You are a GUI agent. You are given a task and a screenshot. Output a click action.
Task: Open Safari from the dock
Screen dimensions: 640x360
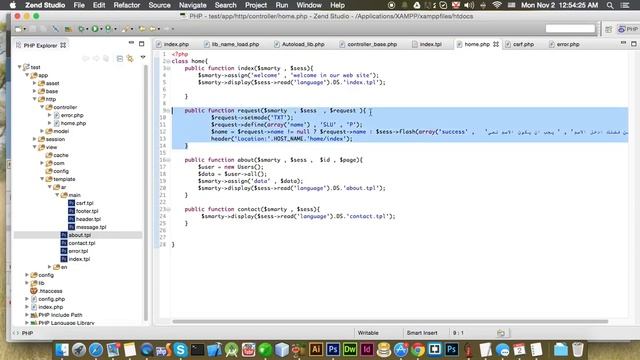tap(96, 350)
